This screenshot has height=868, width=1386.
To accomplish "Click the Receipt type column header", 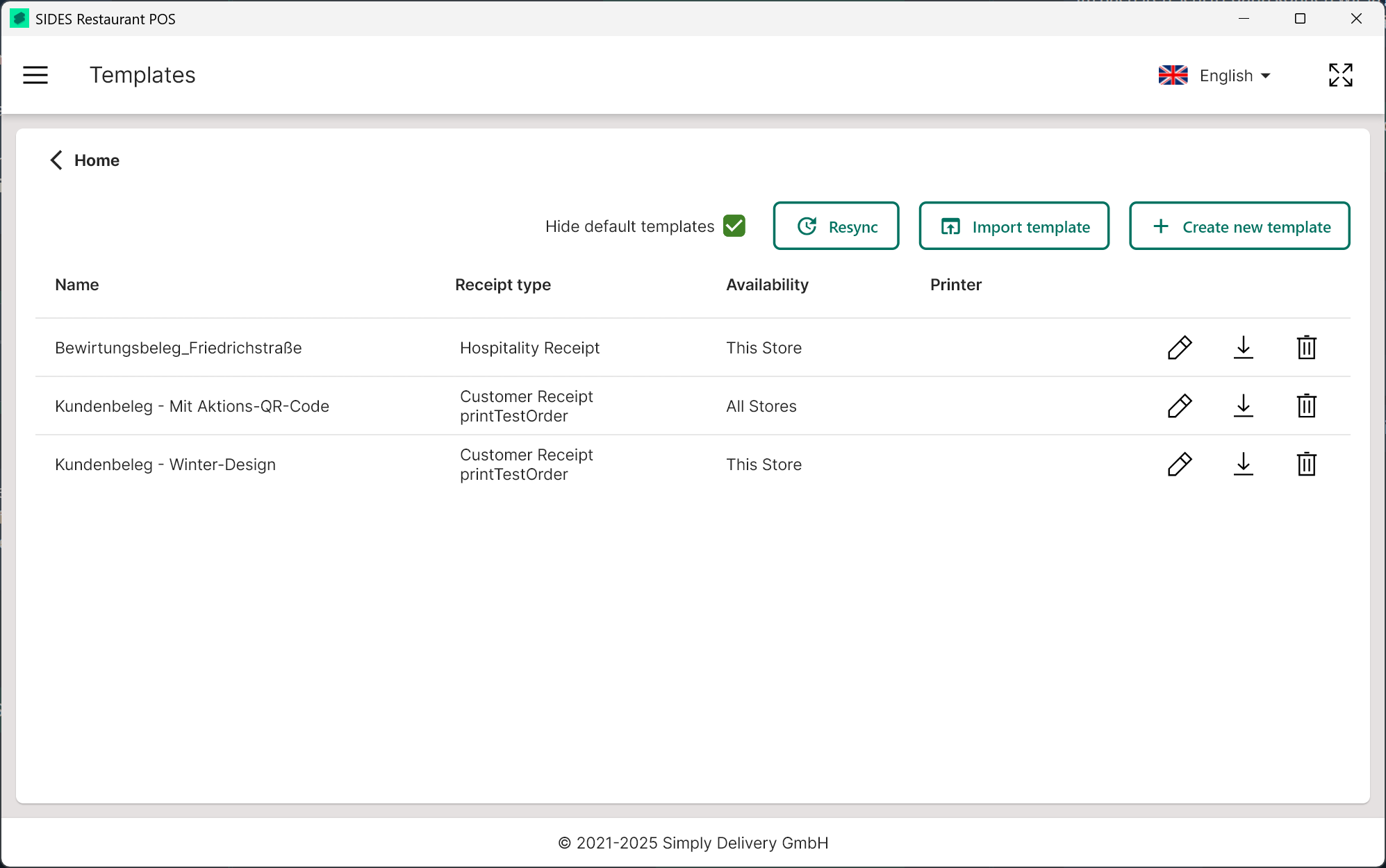I will pos(502,285).
